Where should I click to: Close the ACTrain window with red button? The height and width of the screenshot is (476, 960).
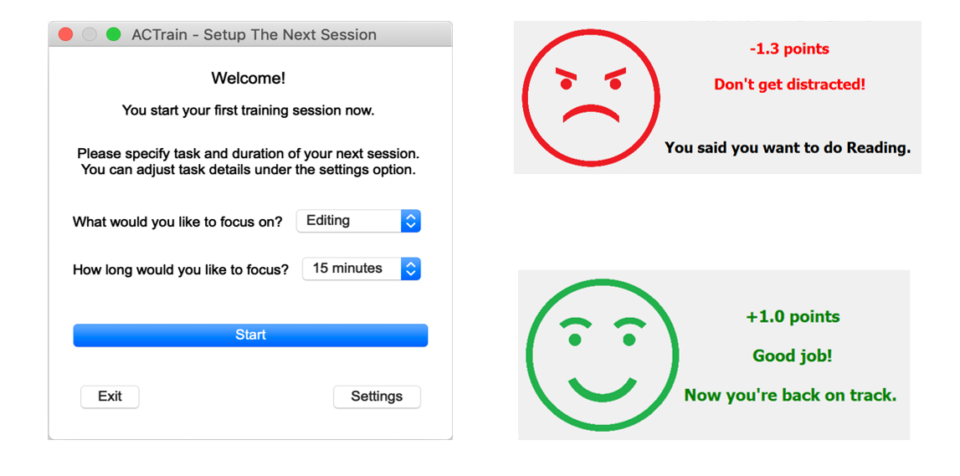(x=66, y=35)
